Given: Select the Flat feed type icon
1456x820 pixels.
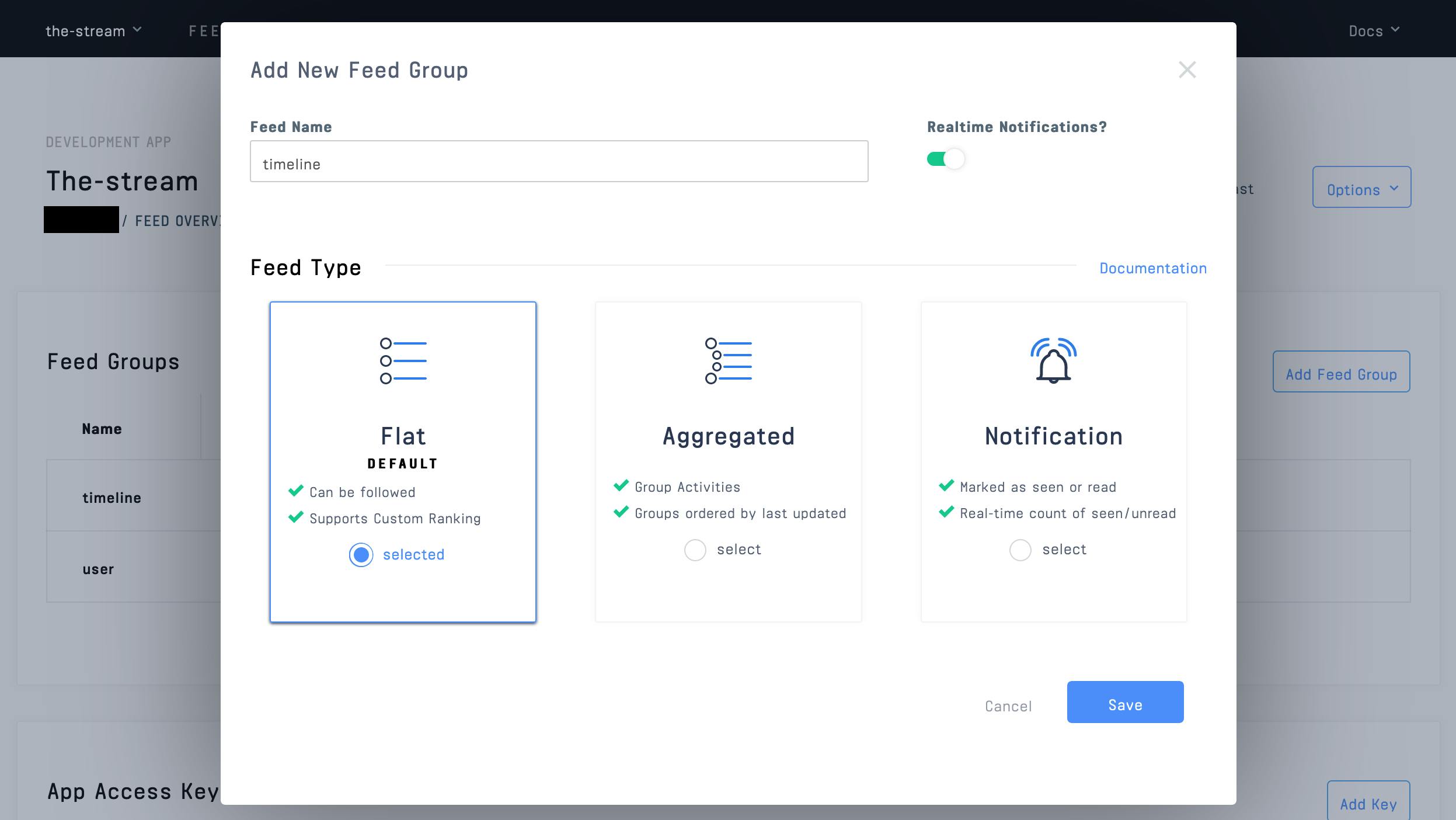Looking at the screenshot, I should pyautogui.click(x=402, y=360).
